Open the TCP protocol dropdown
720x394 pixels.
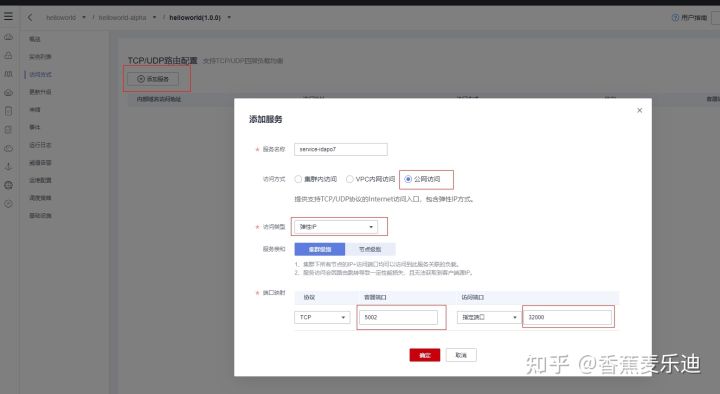[322, 317]
